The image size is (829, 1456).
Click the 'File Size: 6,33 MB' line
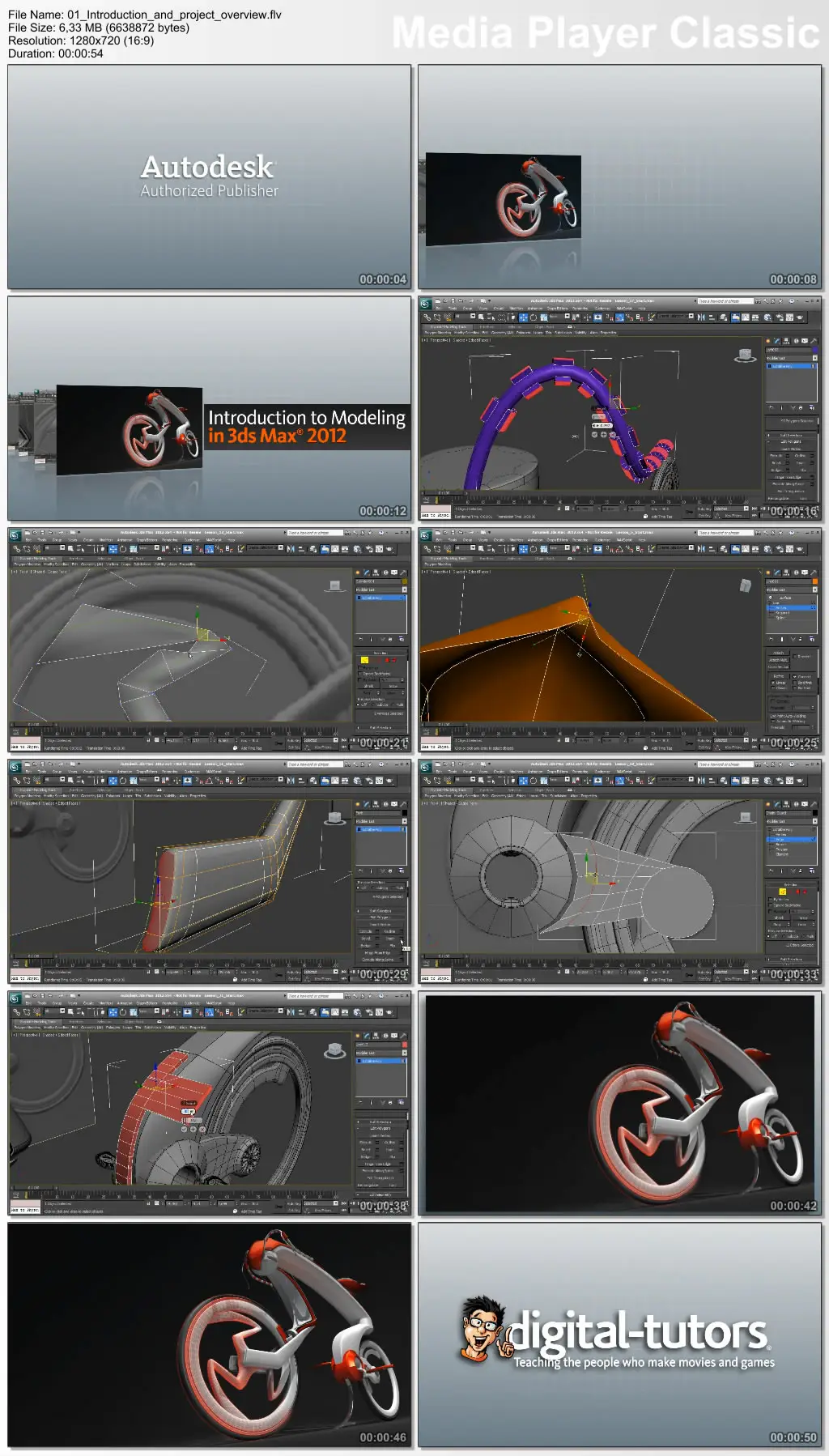coord(99,28)
